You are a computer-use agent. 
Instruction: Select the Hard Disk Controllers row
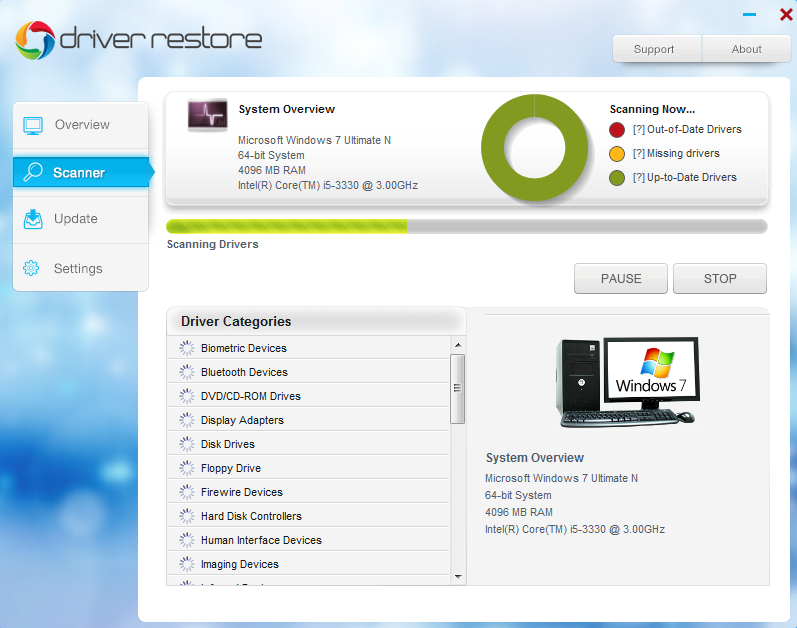pos(308,516)
